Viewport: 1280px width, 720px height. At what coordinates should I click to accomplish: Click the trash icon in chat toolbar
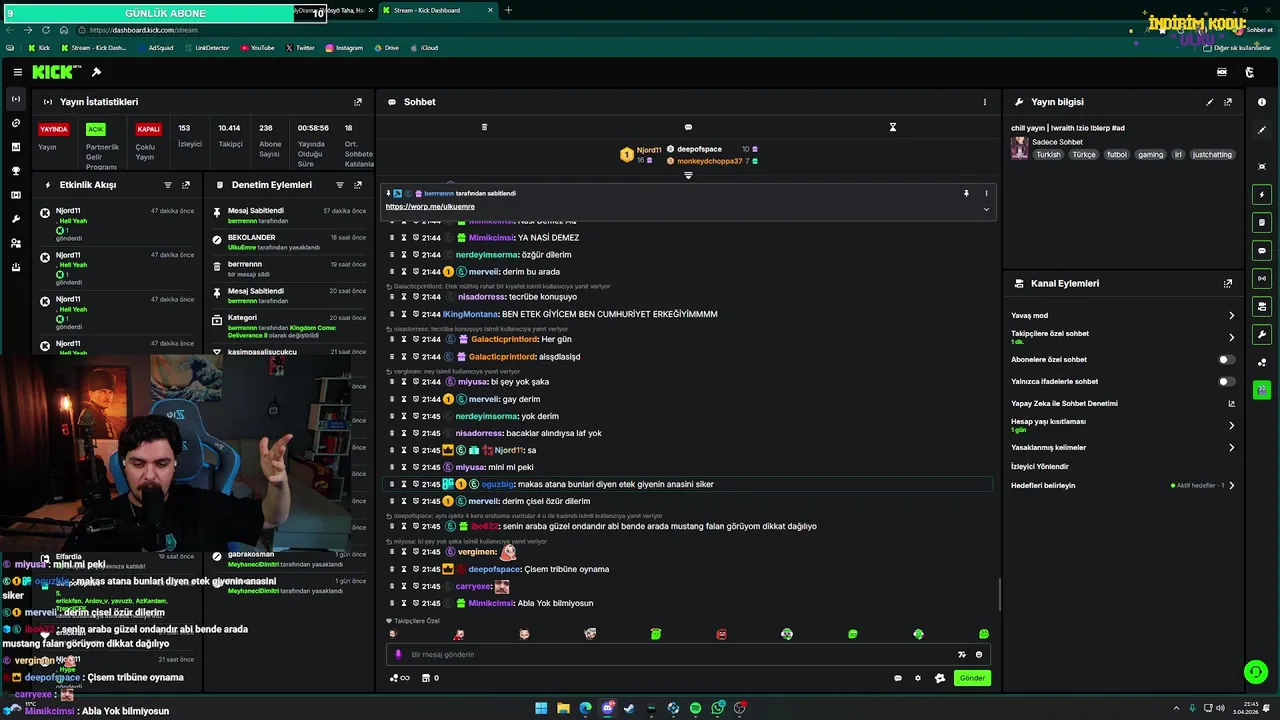pos(484,127)
